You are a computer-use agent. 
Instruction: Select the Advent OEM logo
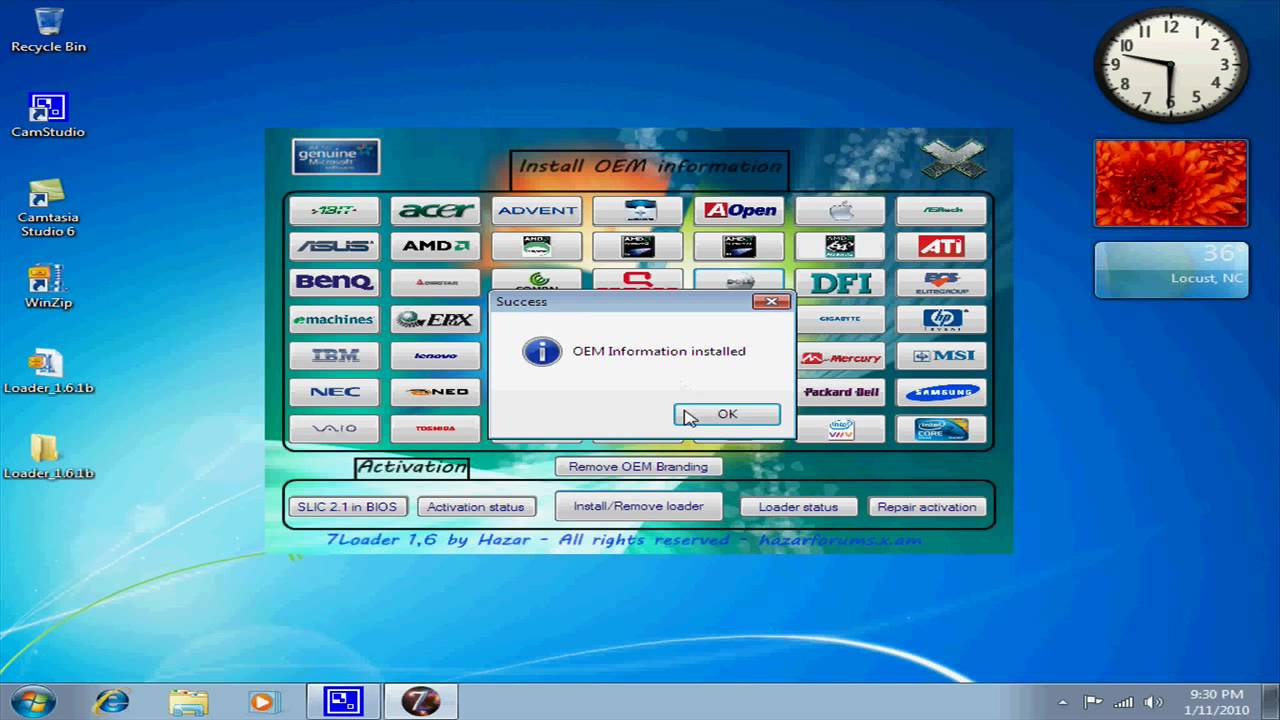pyautogui.click(x=537, y=210)
